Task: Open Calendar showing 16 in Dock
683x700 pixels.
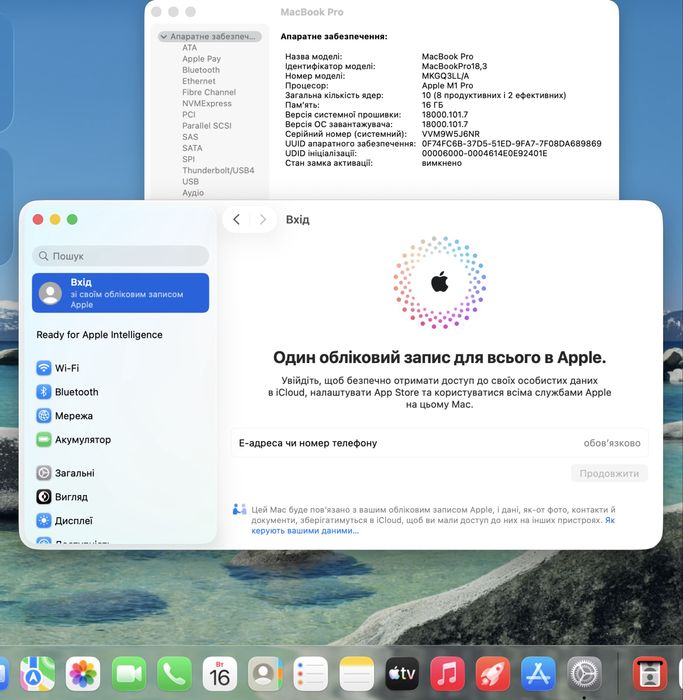Action: 220,673
